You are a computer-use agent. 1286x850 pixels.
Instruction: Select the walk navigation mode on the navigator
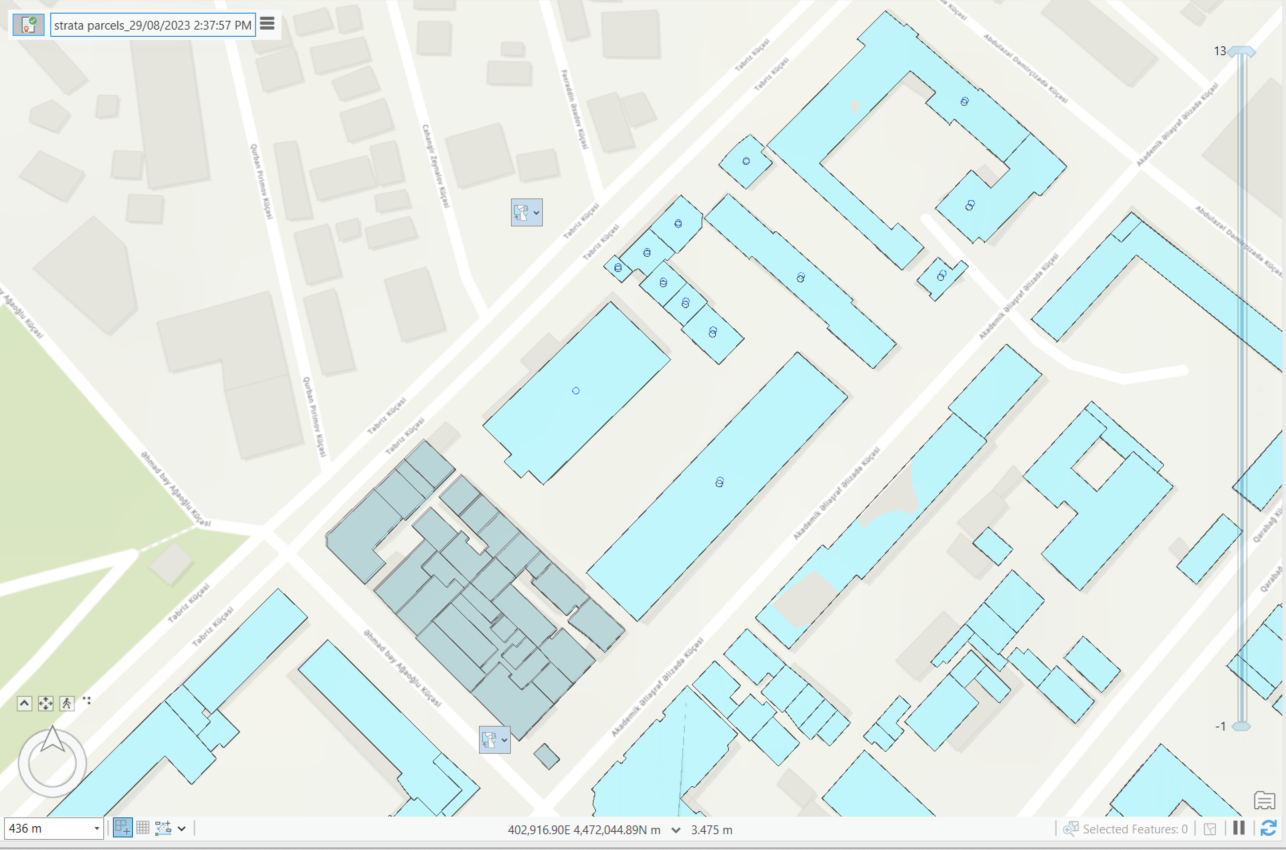[x=67, y=703]
